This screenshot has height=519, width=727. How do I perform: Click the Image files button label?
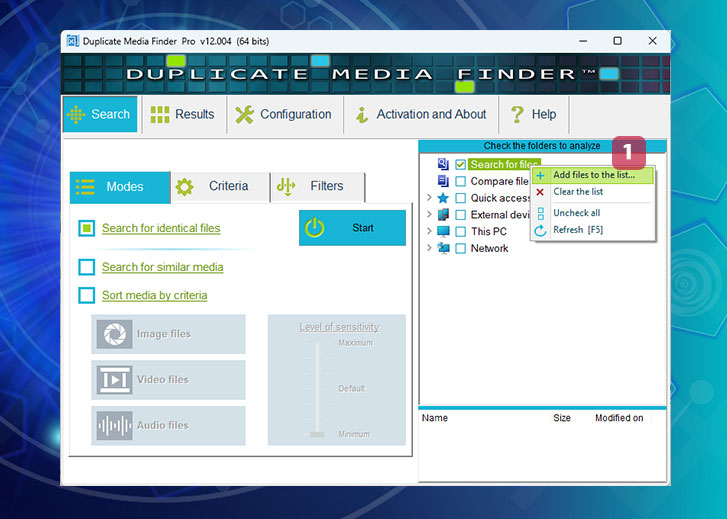click(x=164, y=334)
